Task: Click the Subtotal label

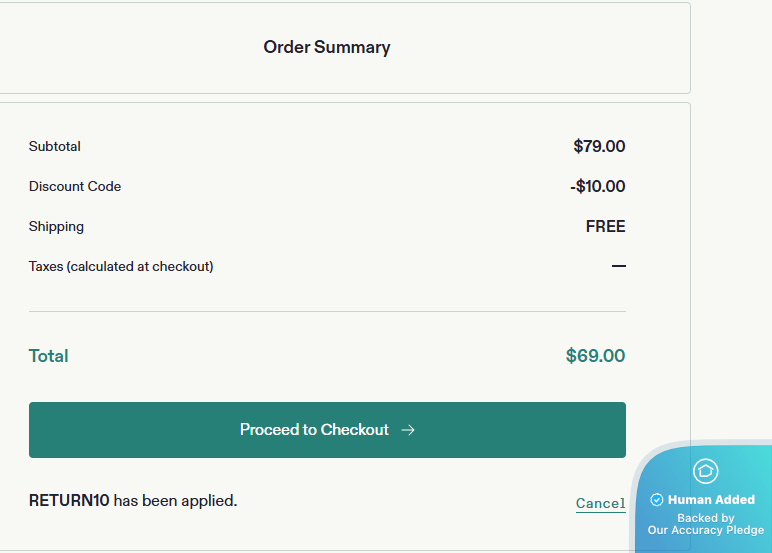Action: click(55, 147)
